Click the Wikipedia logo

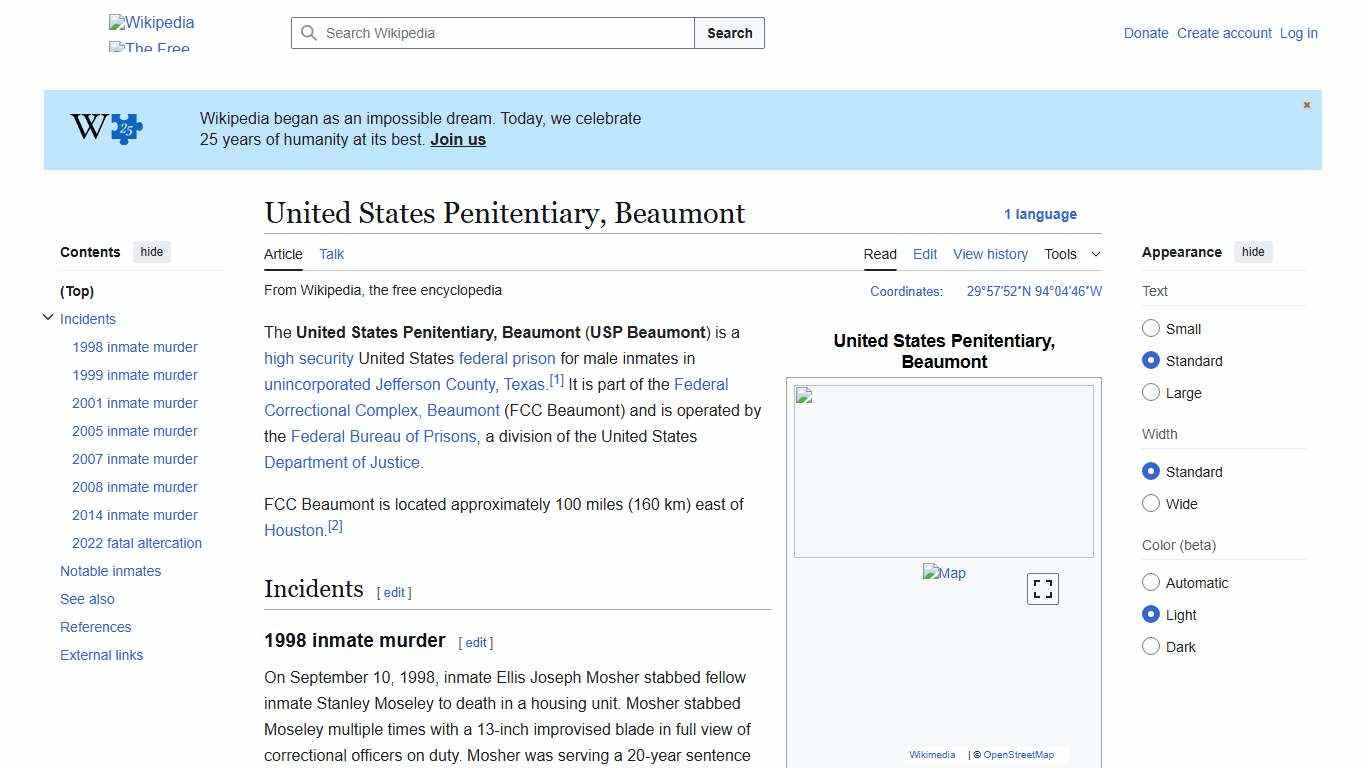(x=151, y=22)
